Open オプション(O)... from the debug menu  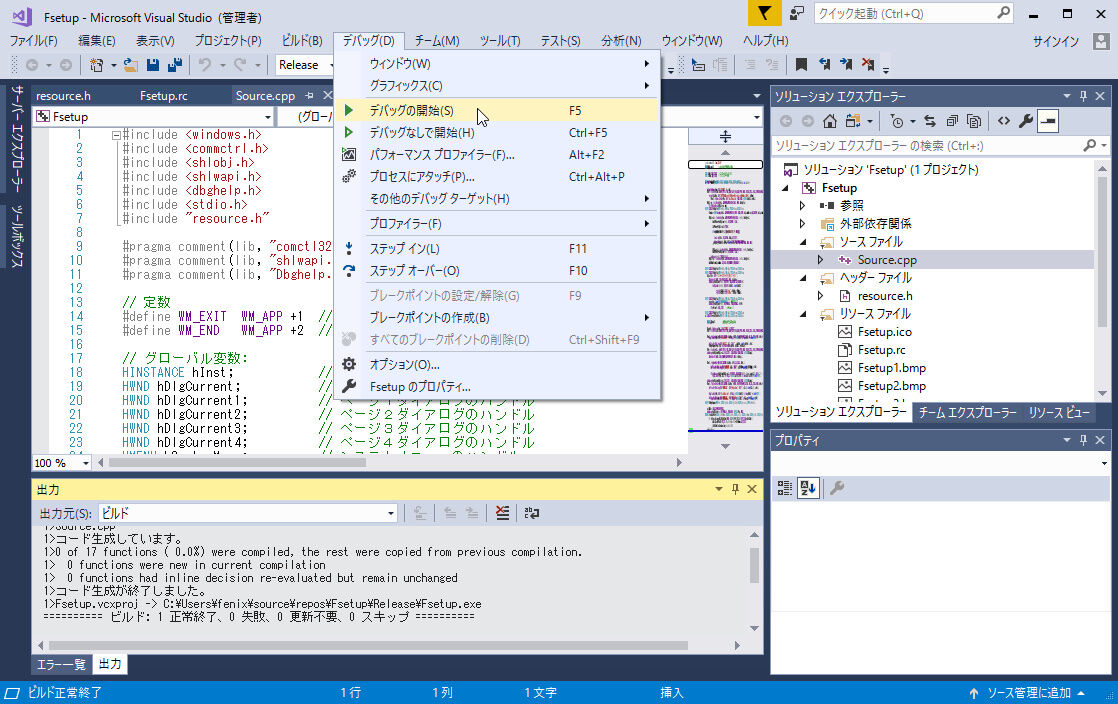click(x=497, y=364)
